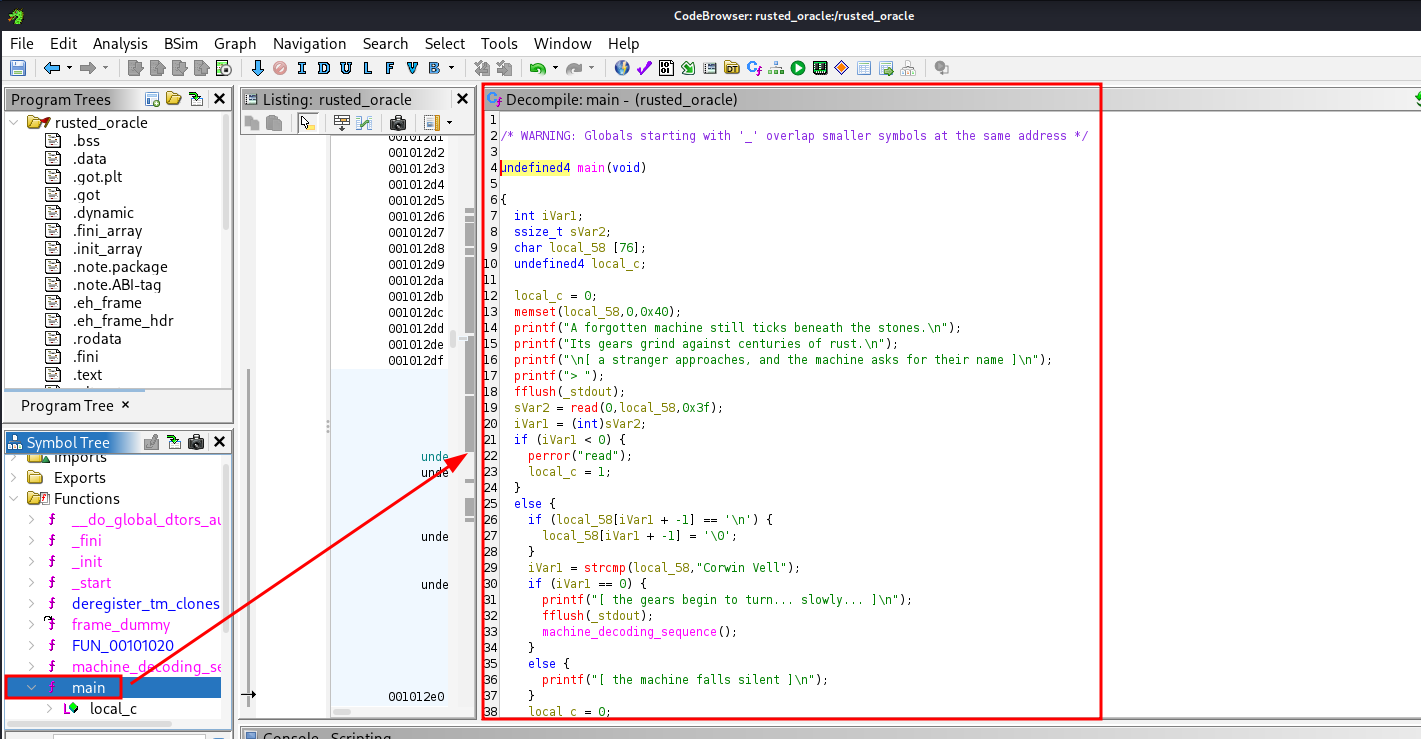Viewport: 1421px width, 739px height.
Task: Toggle next Instruction 'I' navigation button
Action: point(301,68)
